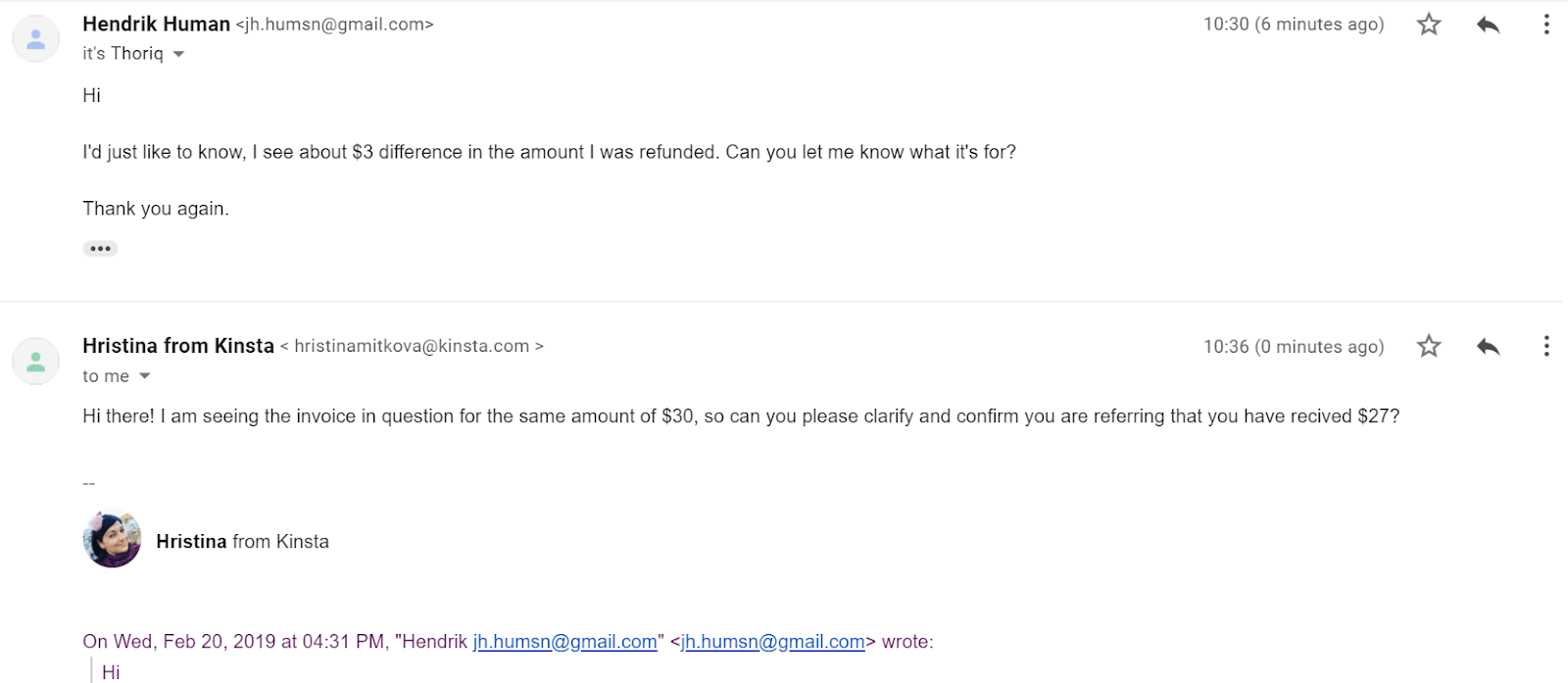Open the jh.humsn@gmail.com link in angle brackets
1568x683 pixels.
(x=773, y=642)
